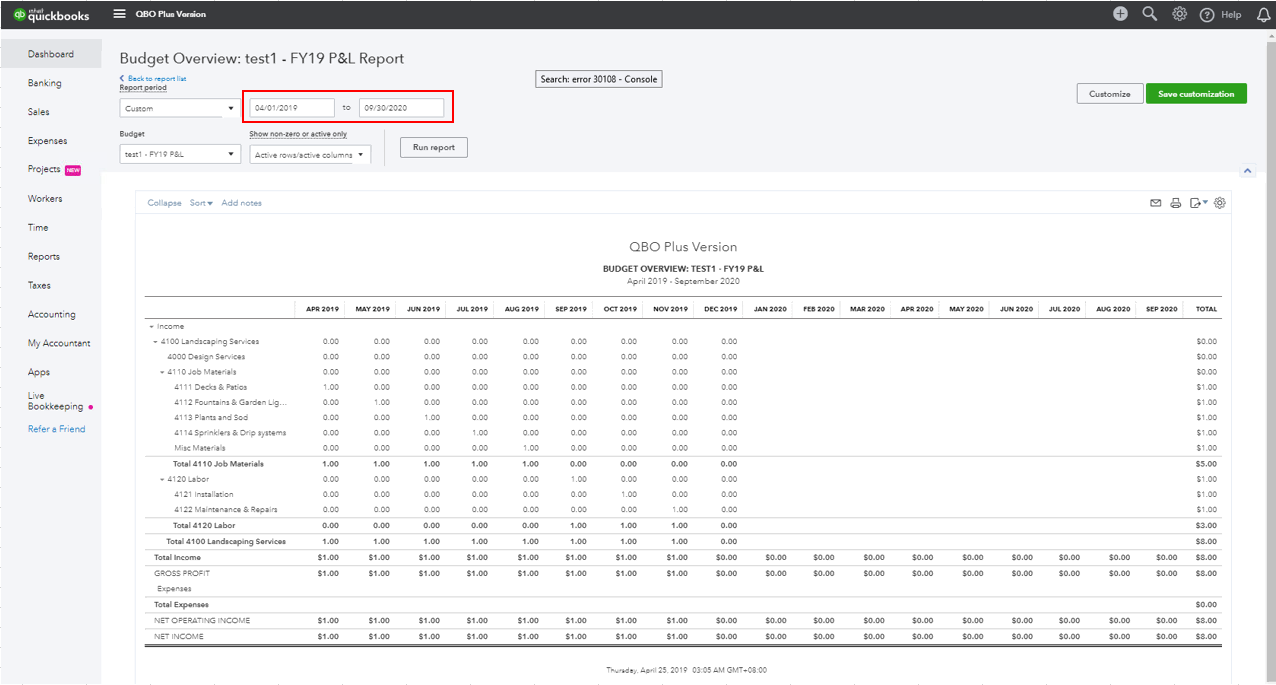Open the Report period dropdown
1276x685 pixels.
click(x=178, y=108)
